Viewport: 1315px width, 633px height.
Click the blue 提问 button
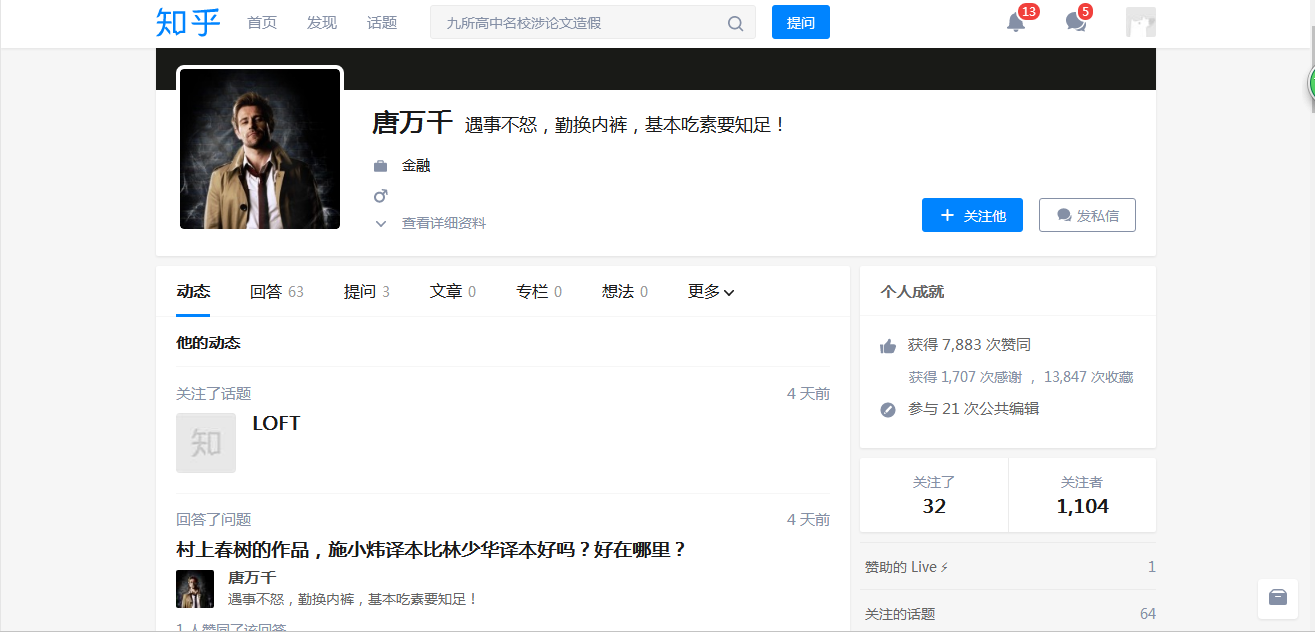point(801,22)
